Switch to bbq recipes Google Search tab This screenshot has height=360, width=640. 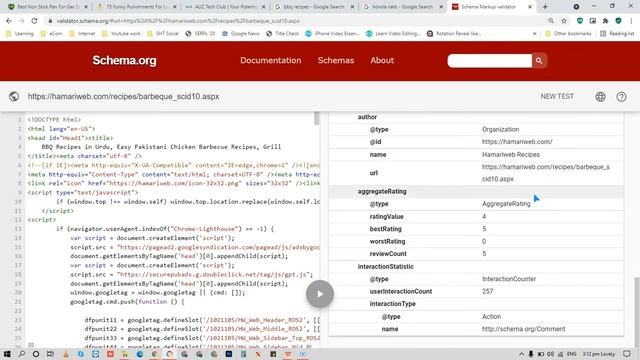(x=315, y=7)
